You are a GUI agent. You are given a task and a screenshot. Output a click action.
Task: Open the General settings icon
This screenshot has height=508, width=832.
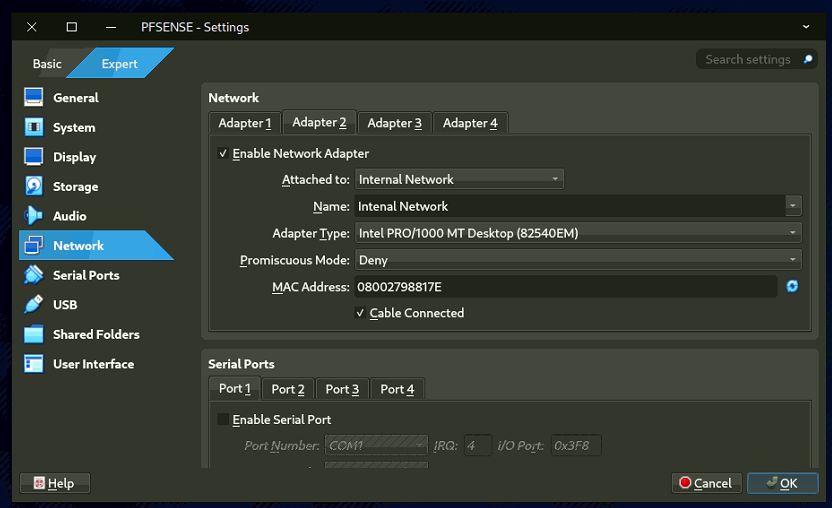[34, 98]
